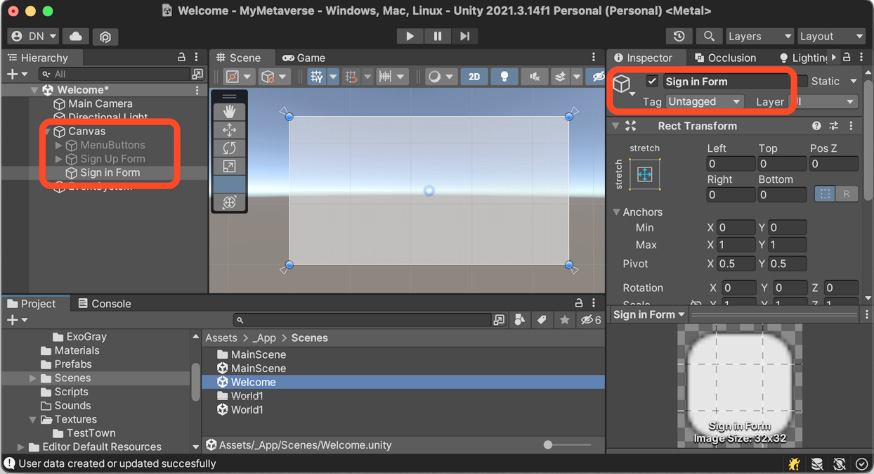Expand the Sign Up Form tree item
This screenshot has width=874, height=474.
point(59,159)
